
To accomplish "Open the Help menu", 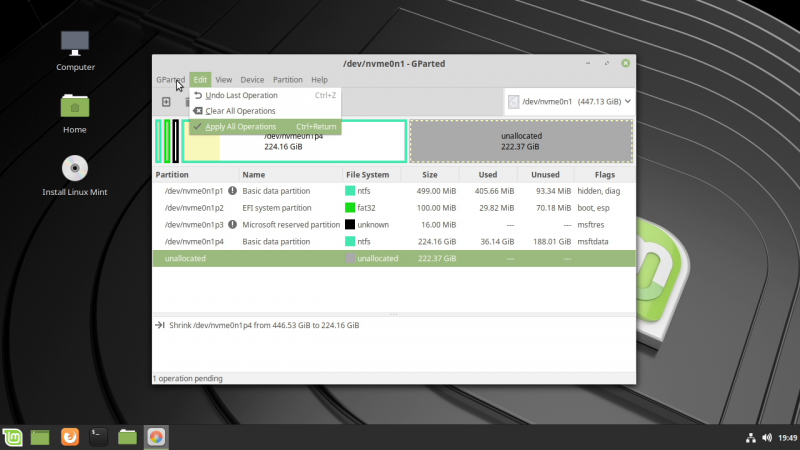I will (x=319, y=80).
